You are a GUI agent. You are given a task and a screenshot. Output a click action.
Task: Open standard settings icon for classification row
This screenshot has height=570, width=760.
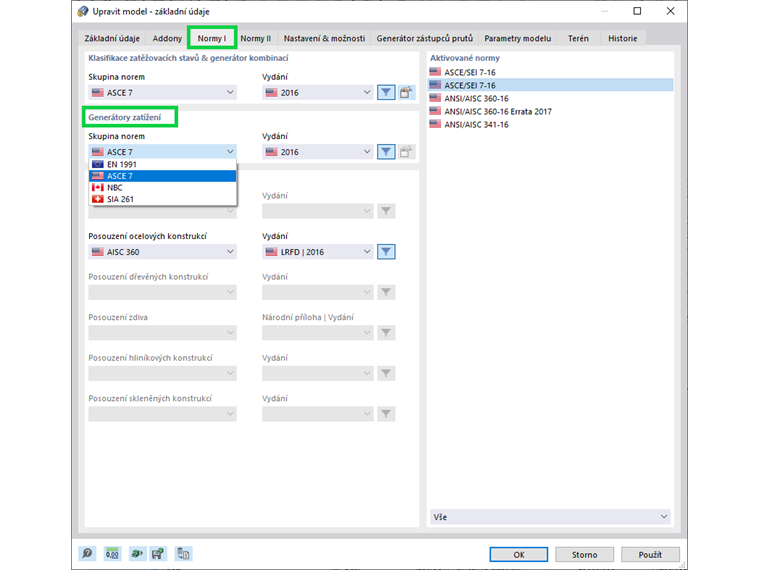point(406,92)
